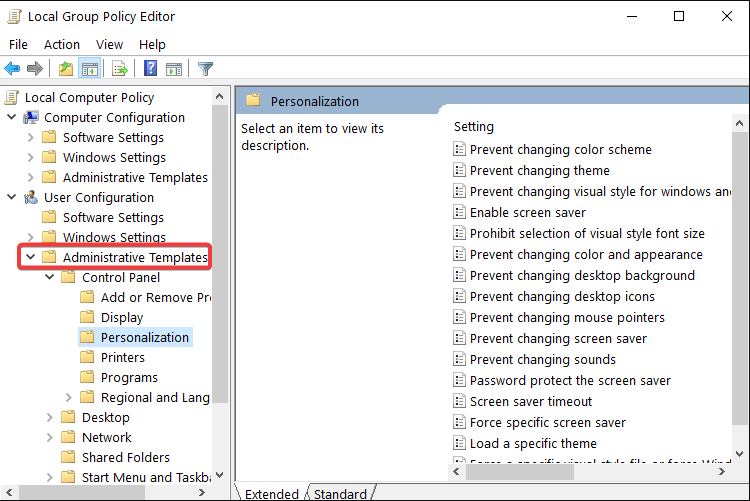Screen dimensions: 750x501
Task: Expand the Start Menu and Taskbar node
Action: pyautogui.click(x=50, y=477)
